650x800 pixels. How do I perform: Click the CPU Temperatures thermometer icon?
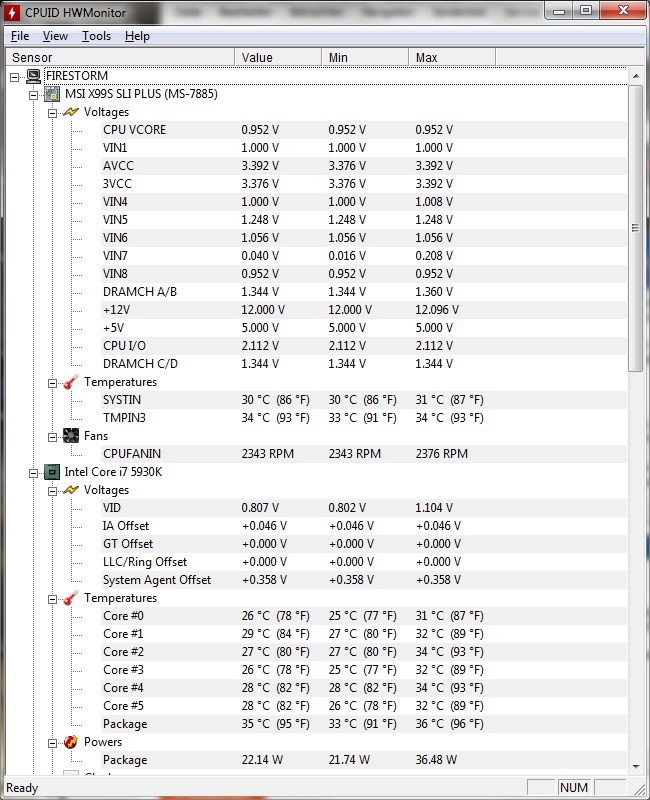click(x=71, y=598)
